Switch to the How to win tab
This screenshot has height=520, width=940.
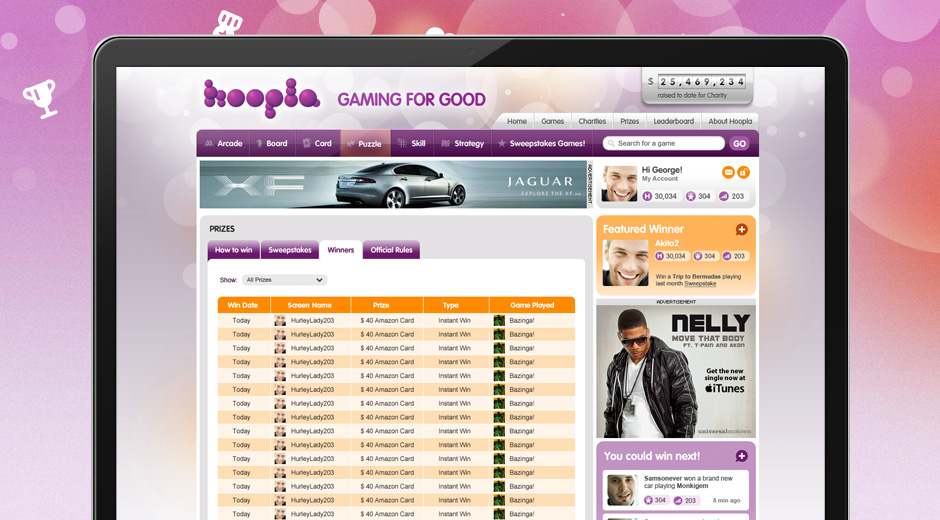(234, 250)
